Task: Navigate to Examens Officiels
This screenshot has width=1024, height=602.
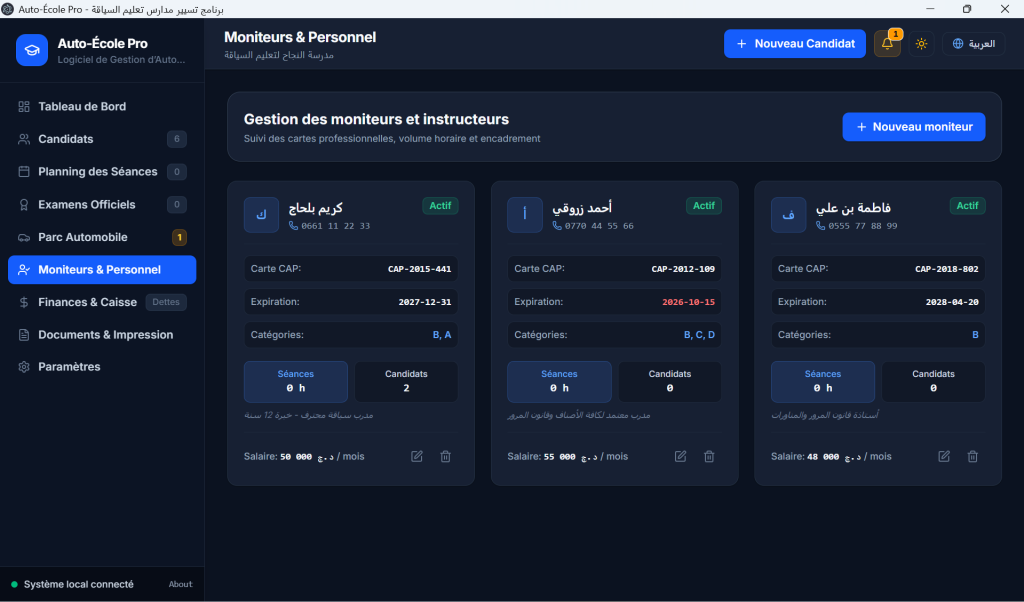Action: (x=102, y=204)
